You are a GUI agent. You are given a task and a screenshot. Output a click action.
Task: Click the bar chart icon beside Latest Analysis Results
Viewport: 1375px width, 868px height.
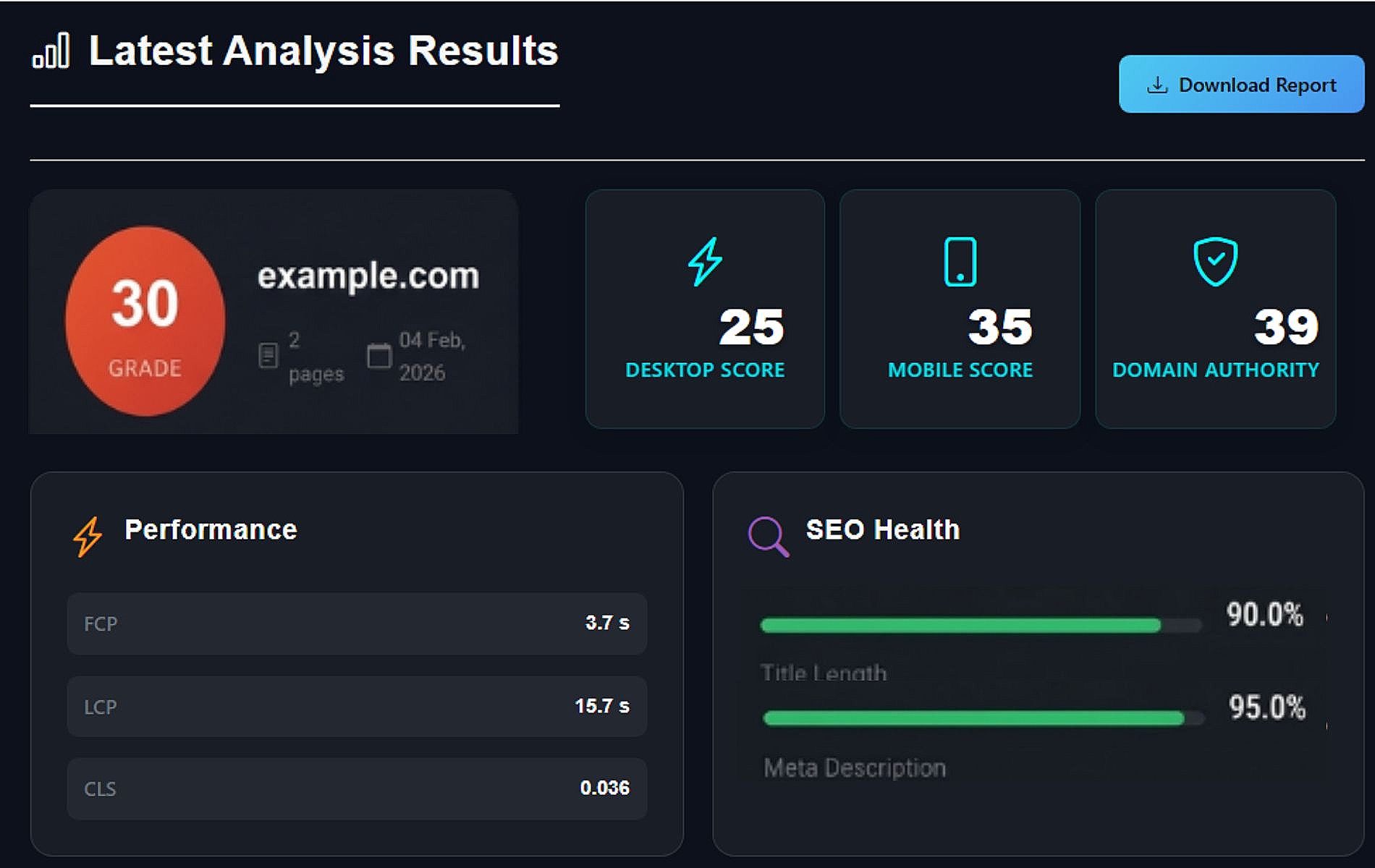coord(51,51)
